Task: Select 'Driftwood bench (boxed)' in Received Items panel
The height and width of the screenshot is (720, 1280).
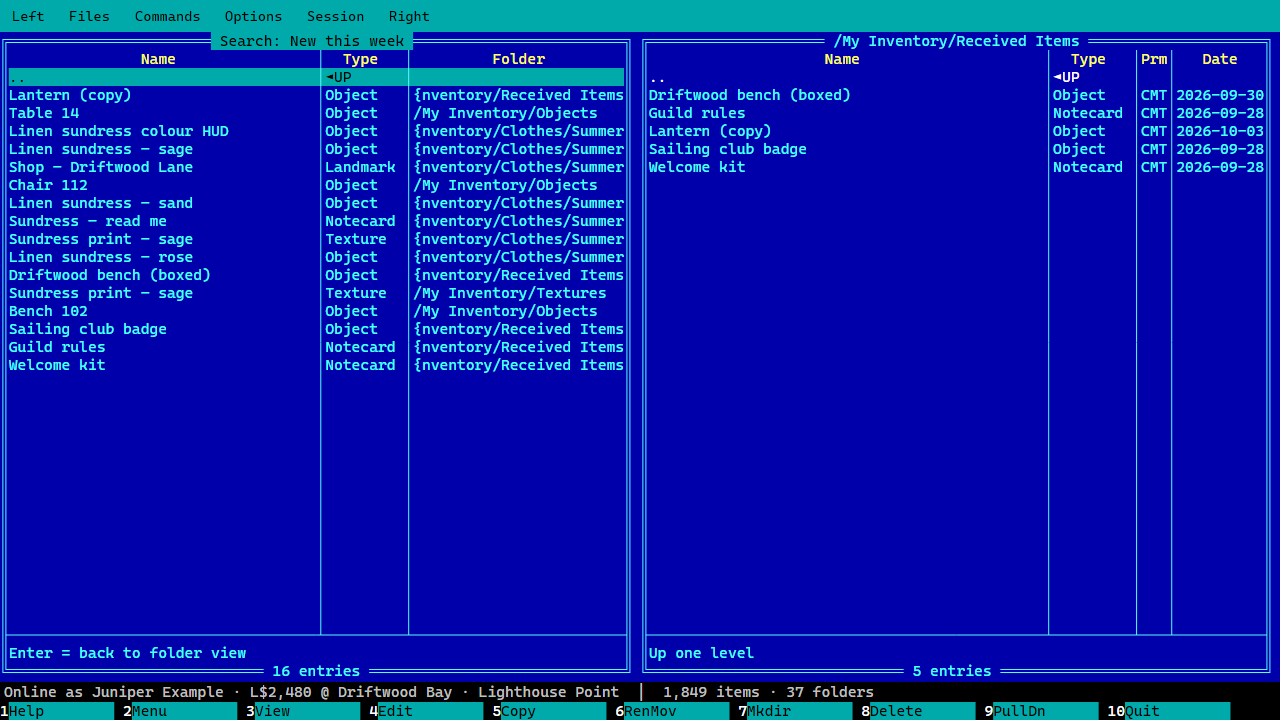Action: pyautogui.click(x=956, y=95)
